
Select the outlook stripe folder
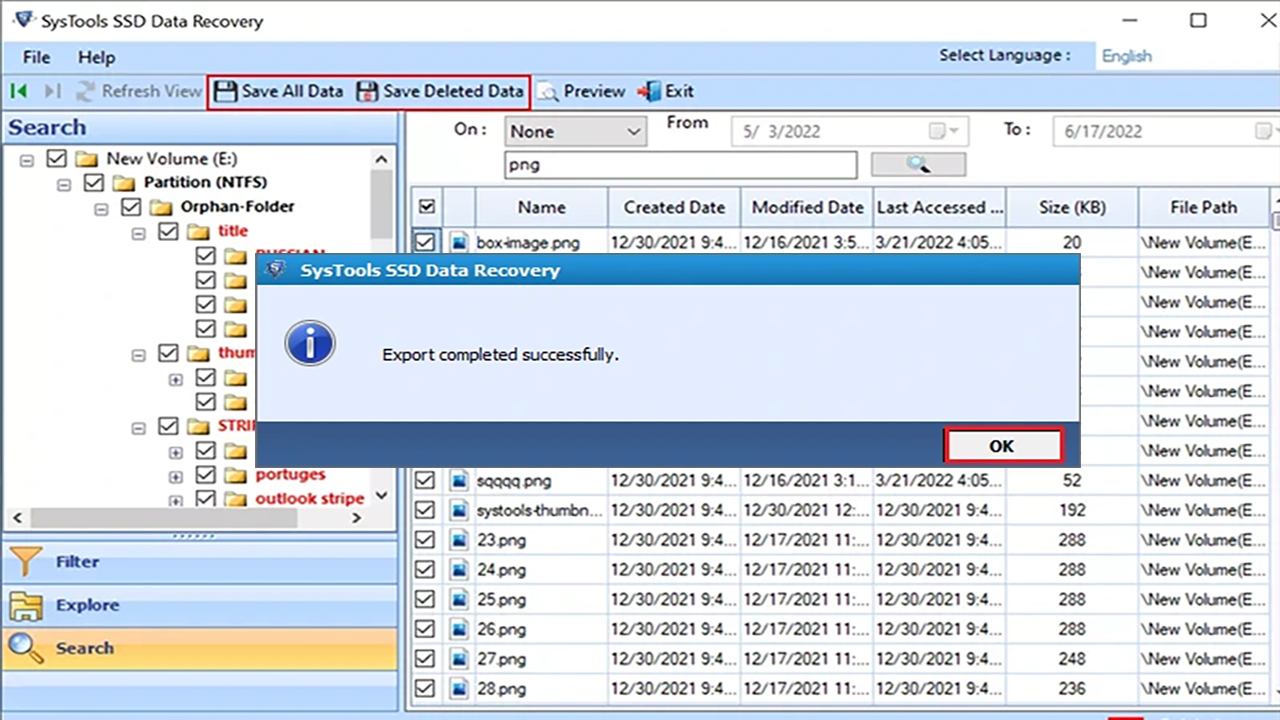click(x=310, y=498)
